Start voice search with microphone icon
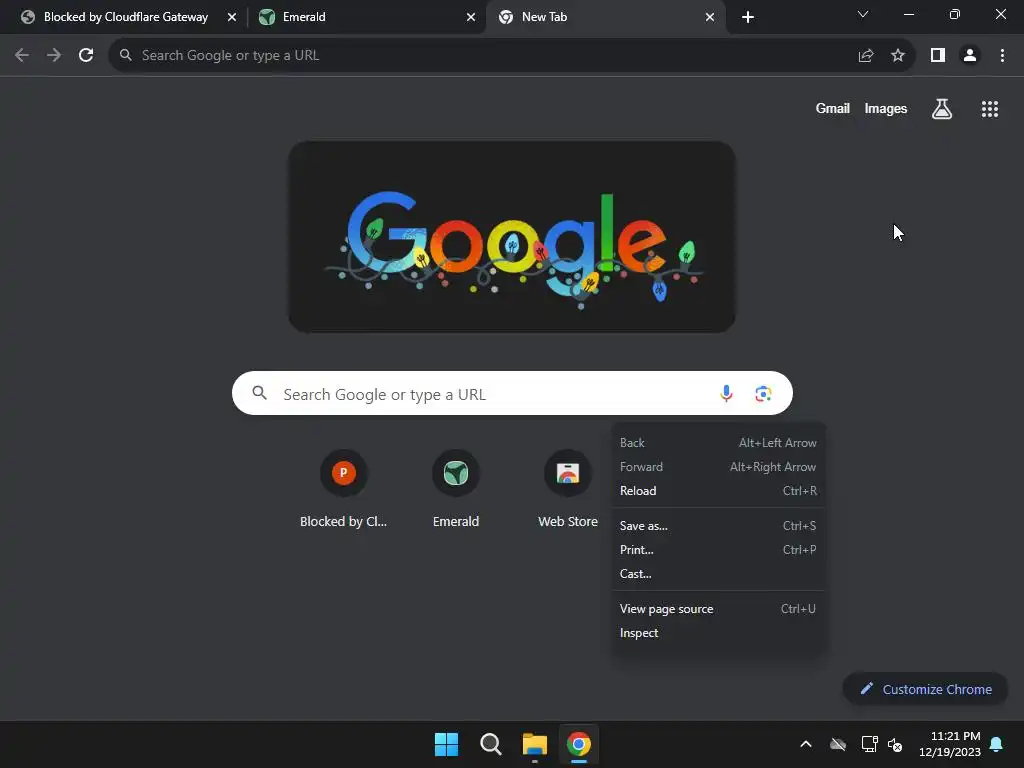Viewport: 1024px width, 768px height. 726,393
